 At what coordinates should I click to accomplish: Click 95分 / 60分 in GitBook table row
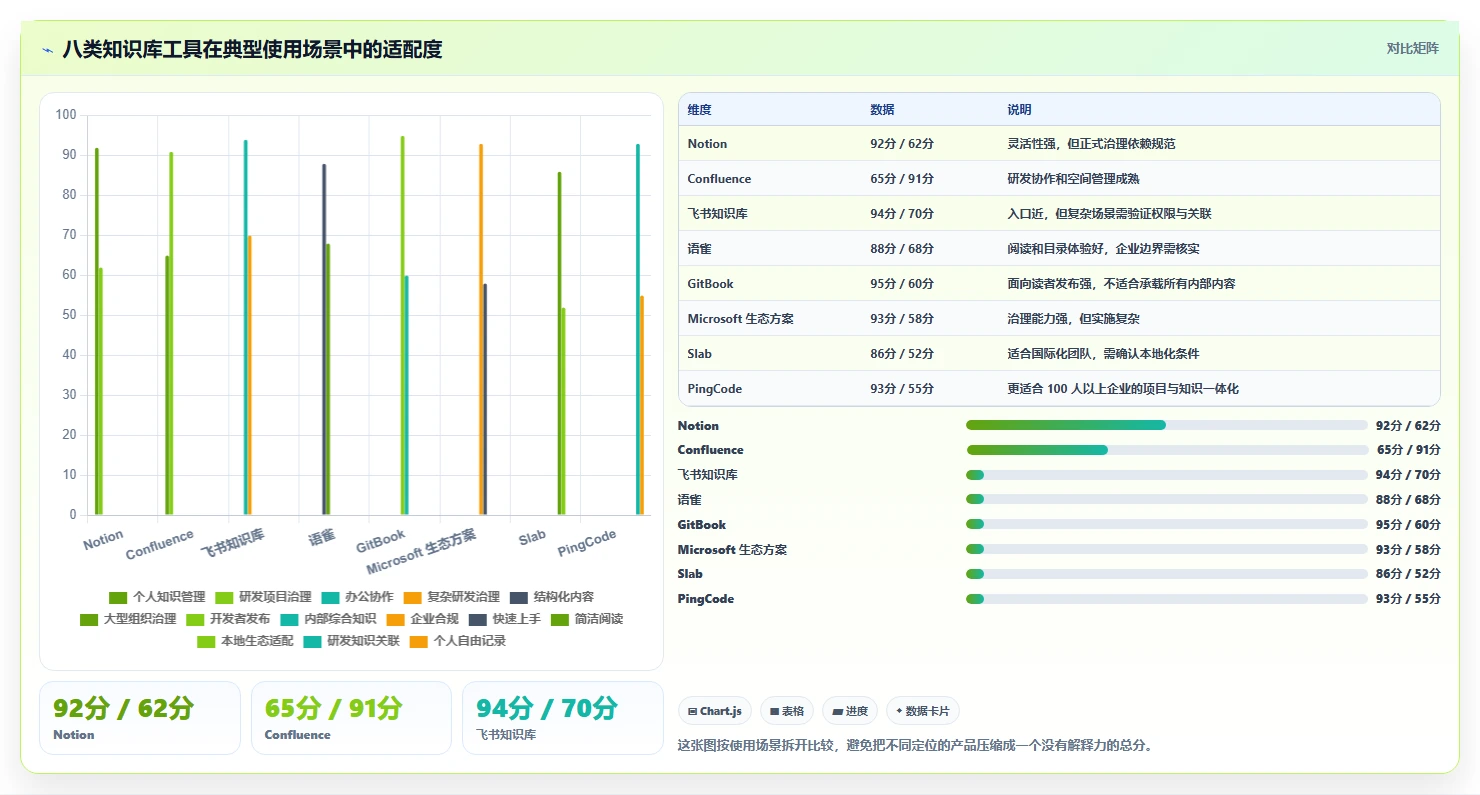[902, 284]
